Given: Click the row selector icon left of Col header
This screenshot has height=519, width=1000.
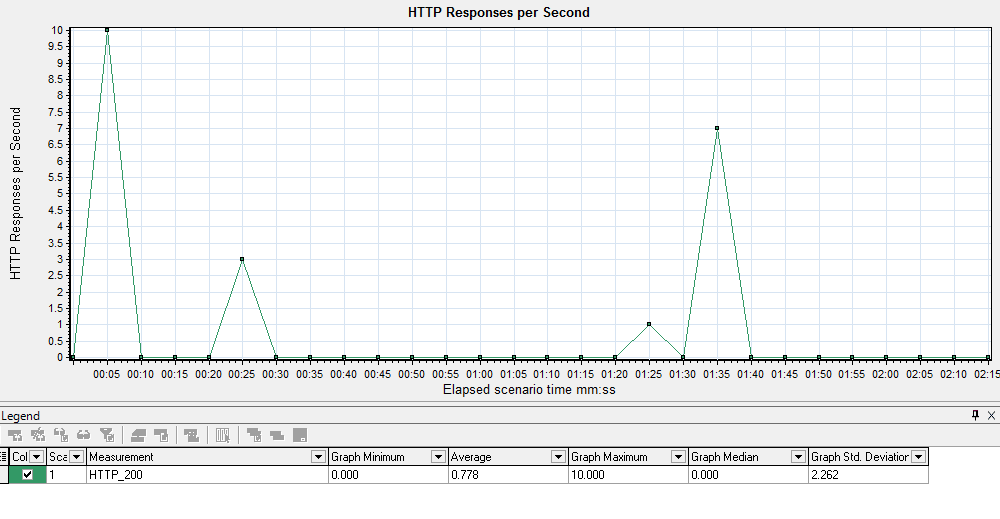Looking at the screenshot, I should click(4, 457).
